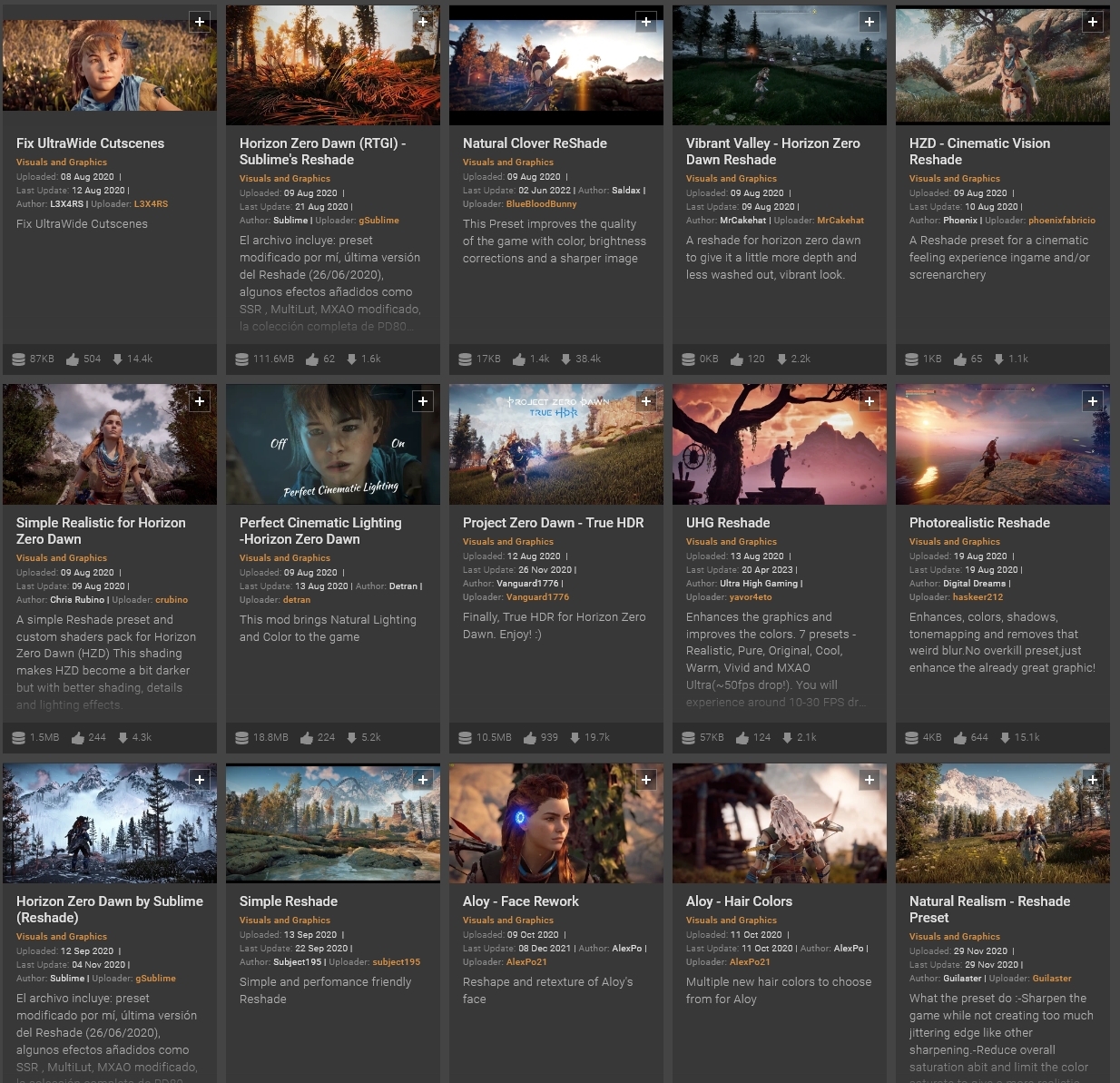Open the Photorealistic Reshade title link
This screenshot has height=1083, width=1120.
tap(979, 523)
